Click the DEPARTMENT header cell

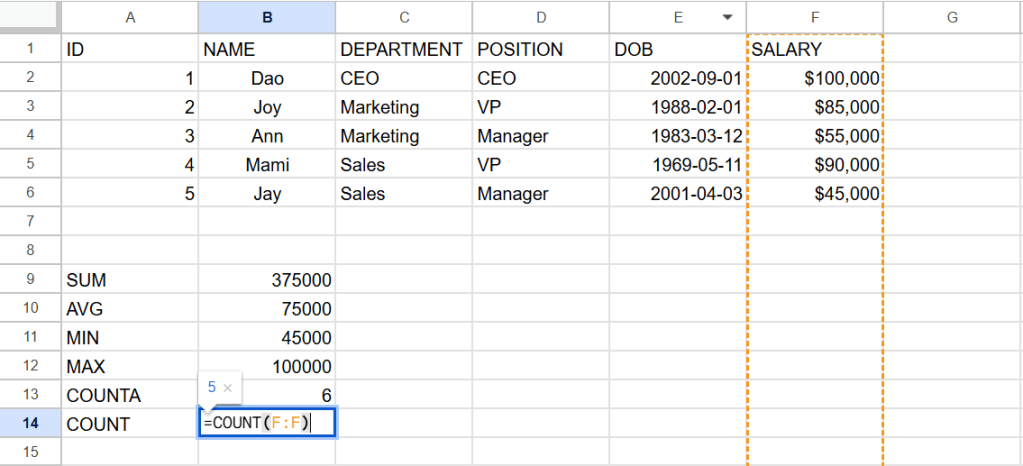403,49
